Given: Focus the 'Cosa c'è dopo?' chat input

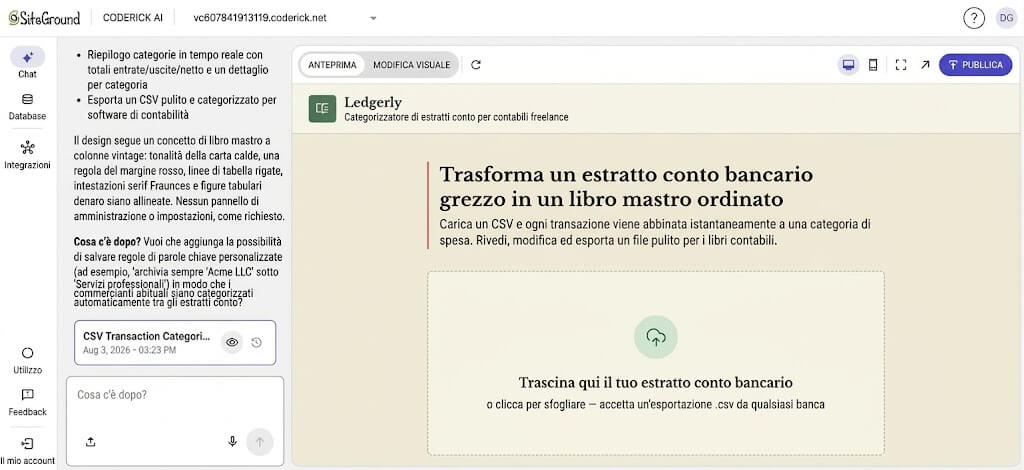Looking at the screenshot, I should [x=174, y=395].
